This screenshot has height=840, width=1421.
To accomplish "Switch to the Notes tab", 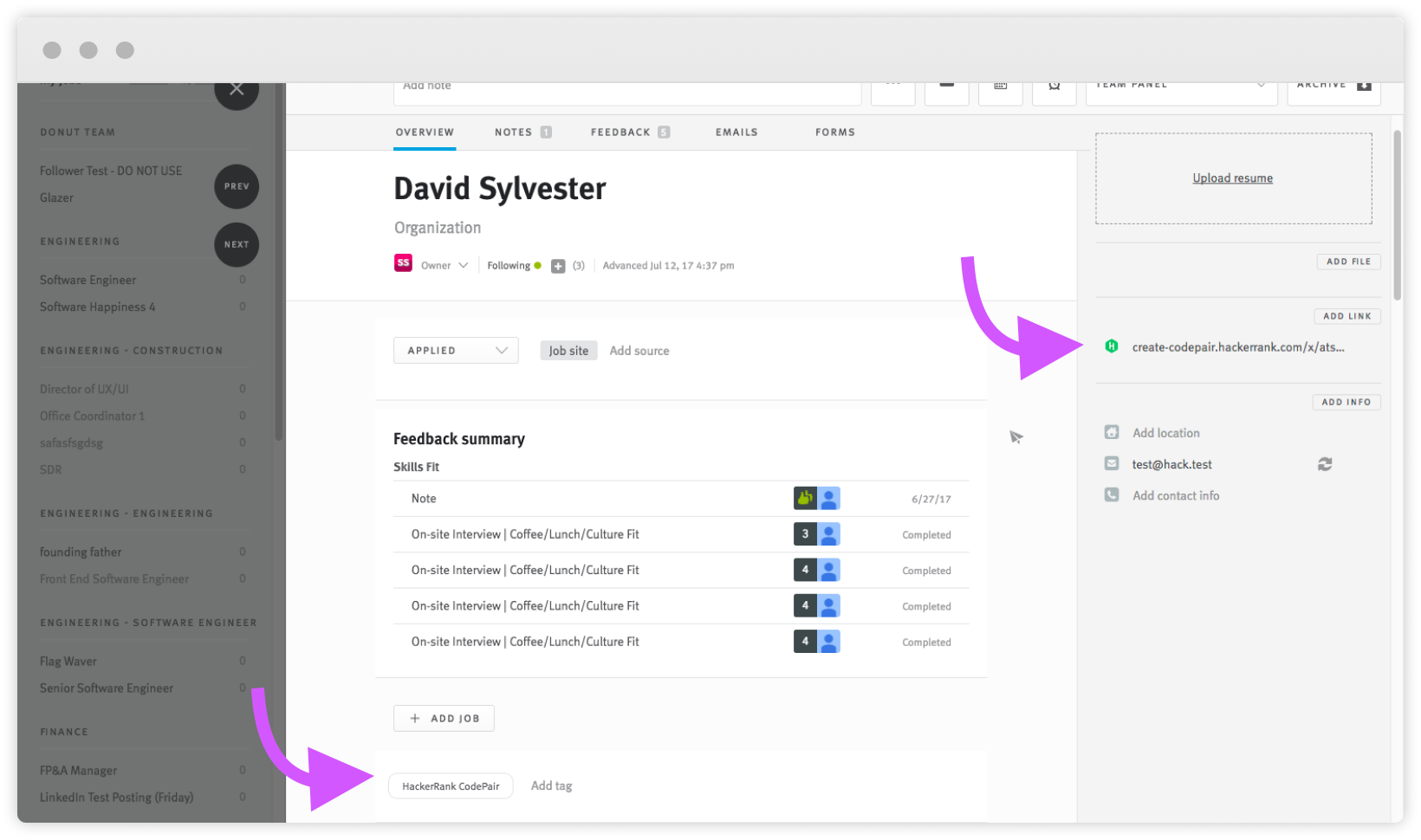I will coord(522,132).
